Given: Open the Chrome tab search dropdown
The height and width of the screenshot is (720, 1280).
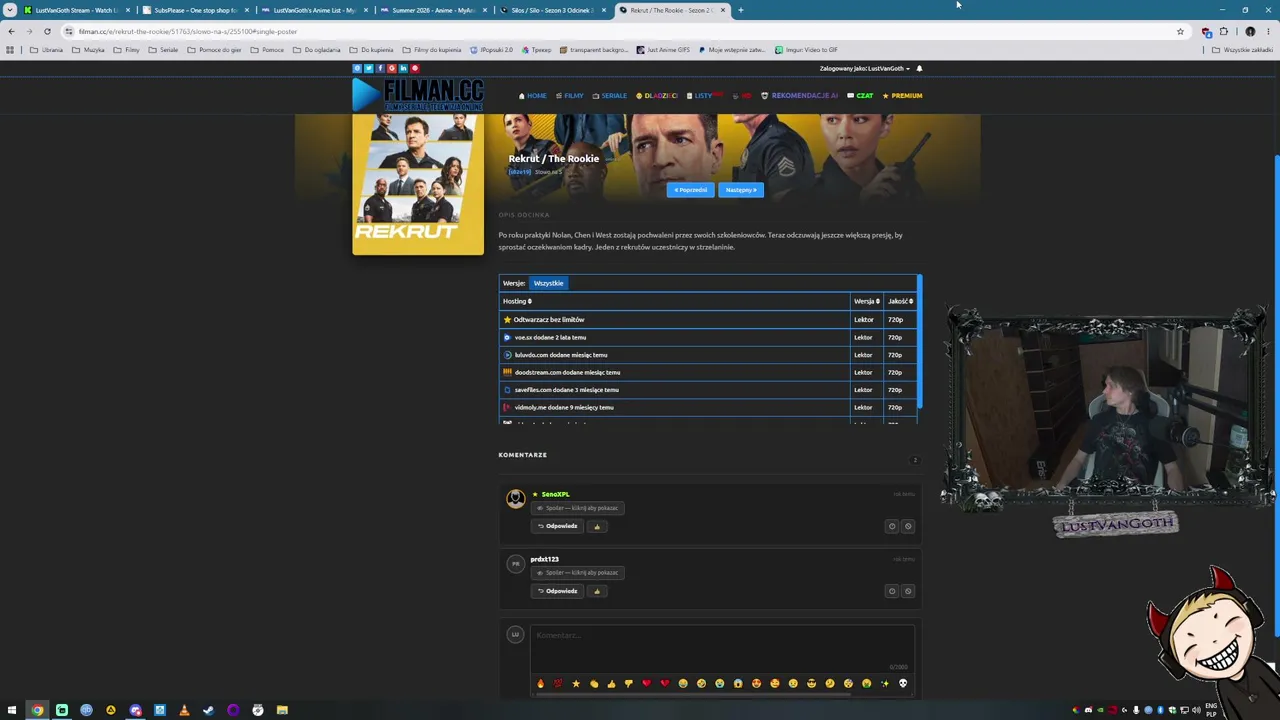Looking at the screenshot, I should point(10,10).
